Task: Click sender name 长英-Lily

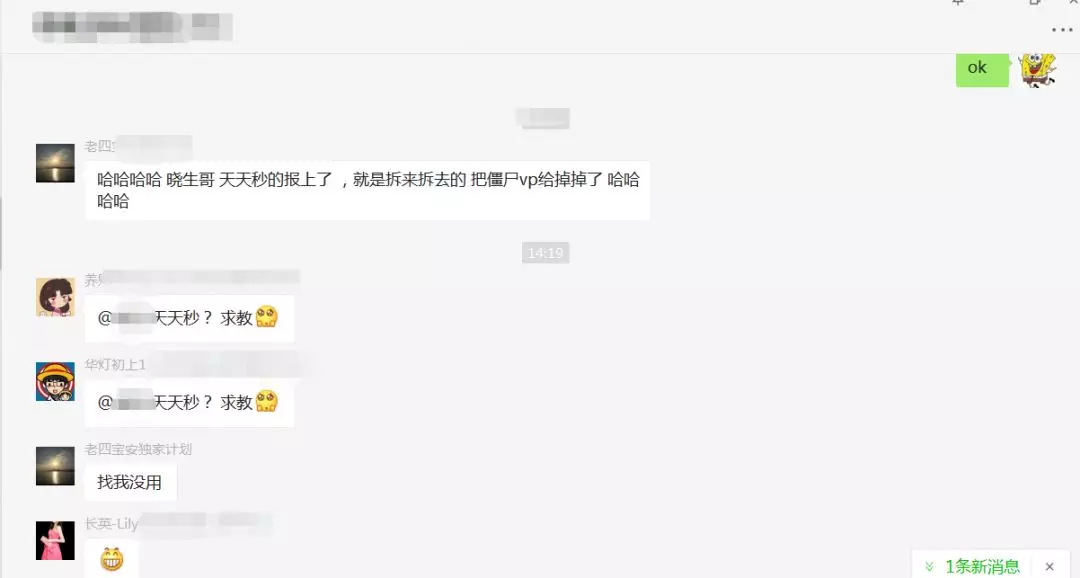Action: click(112, 524)
